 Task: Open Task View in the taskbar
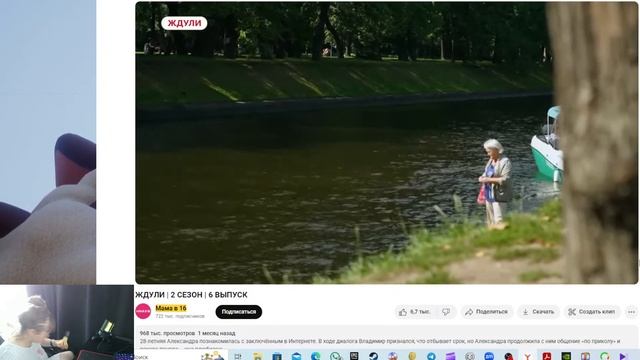click(x=238, y=356)
